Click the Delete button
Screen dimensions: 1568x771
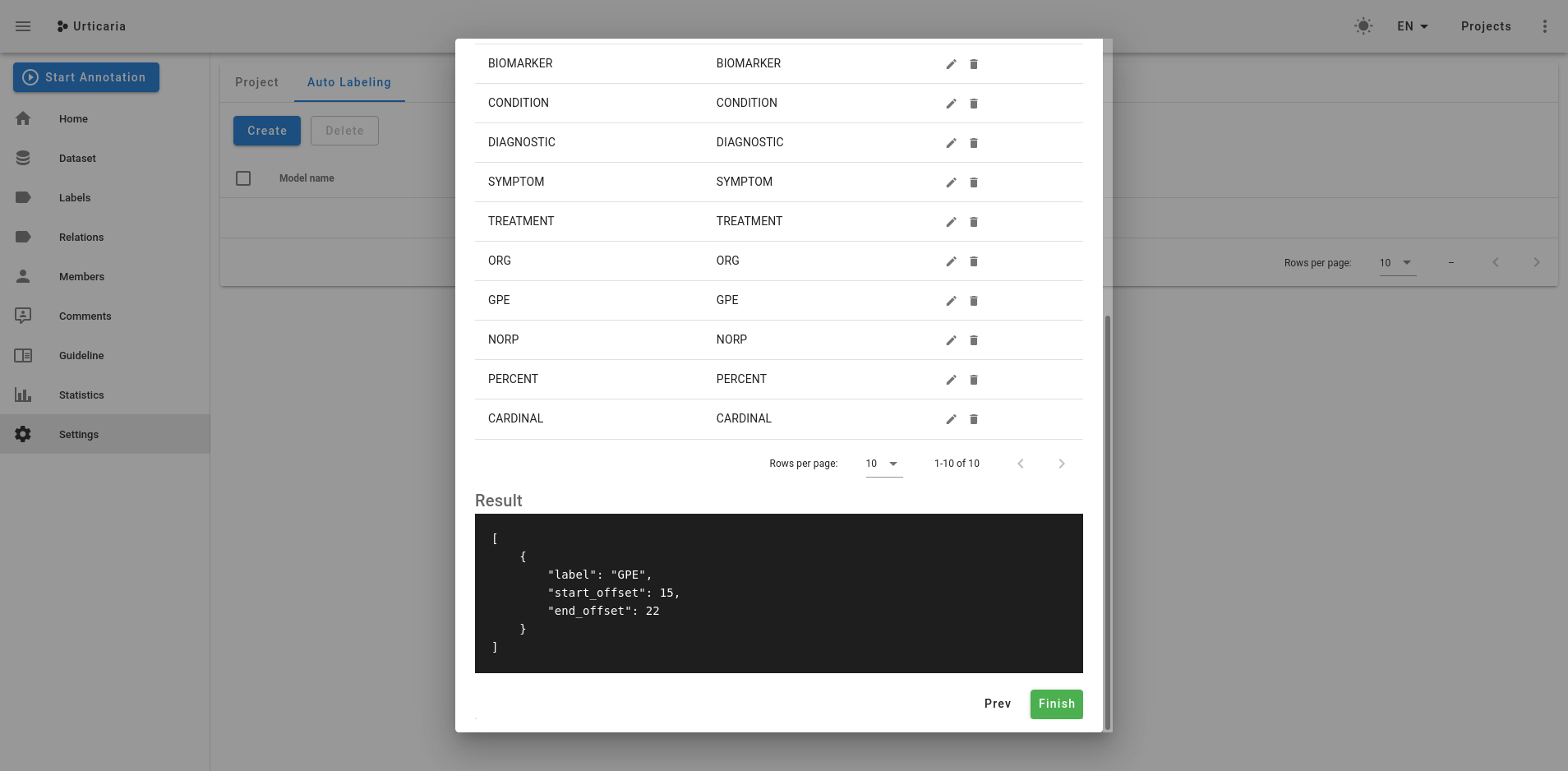[344, 131]
